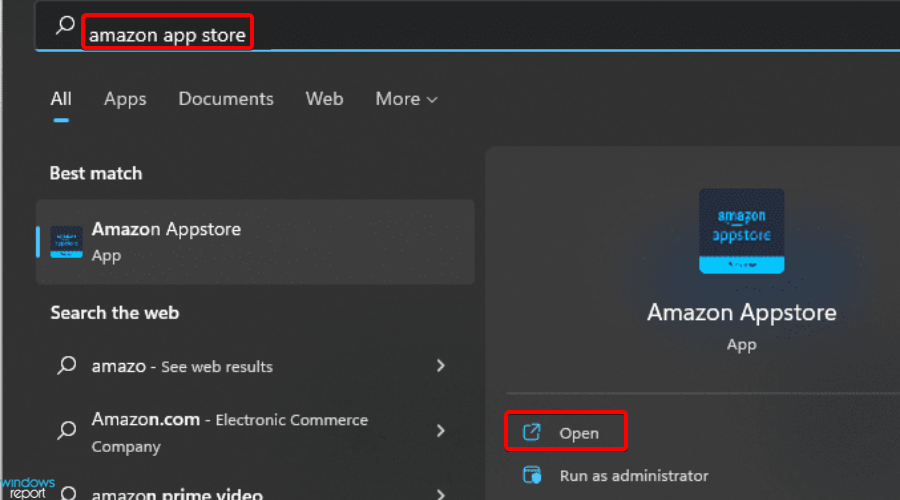Screen dimensions: 900x500
Task: Click the Open external-link icon
Action: click(533, 432)
